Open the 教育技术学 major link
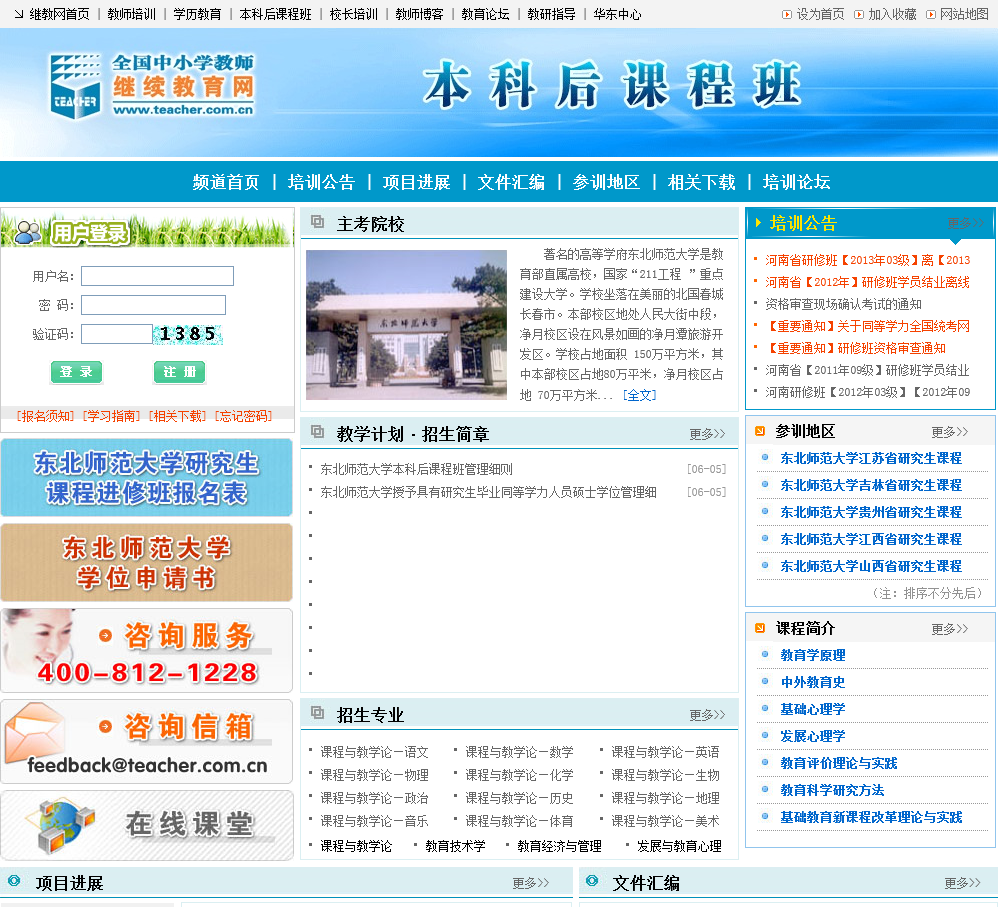998x907 pixels. pyautogui.click(x=455, y=847)
